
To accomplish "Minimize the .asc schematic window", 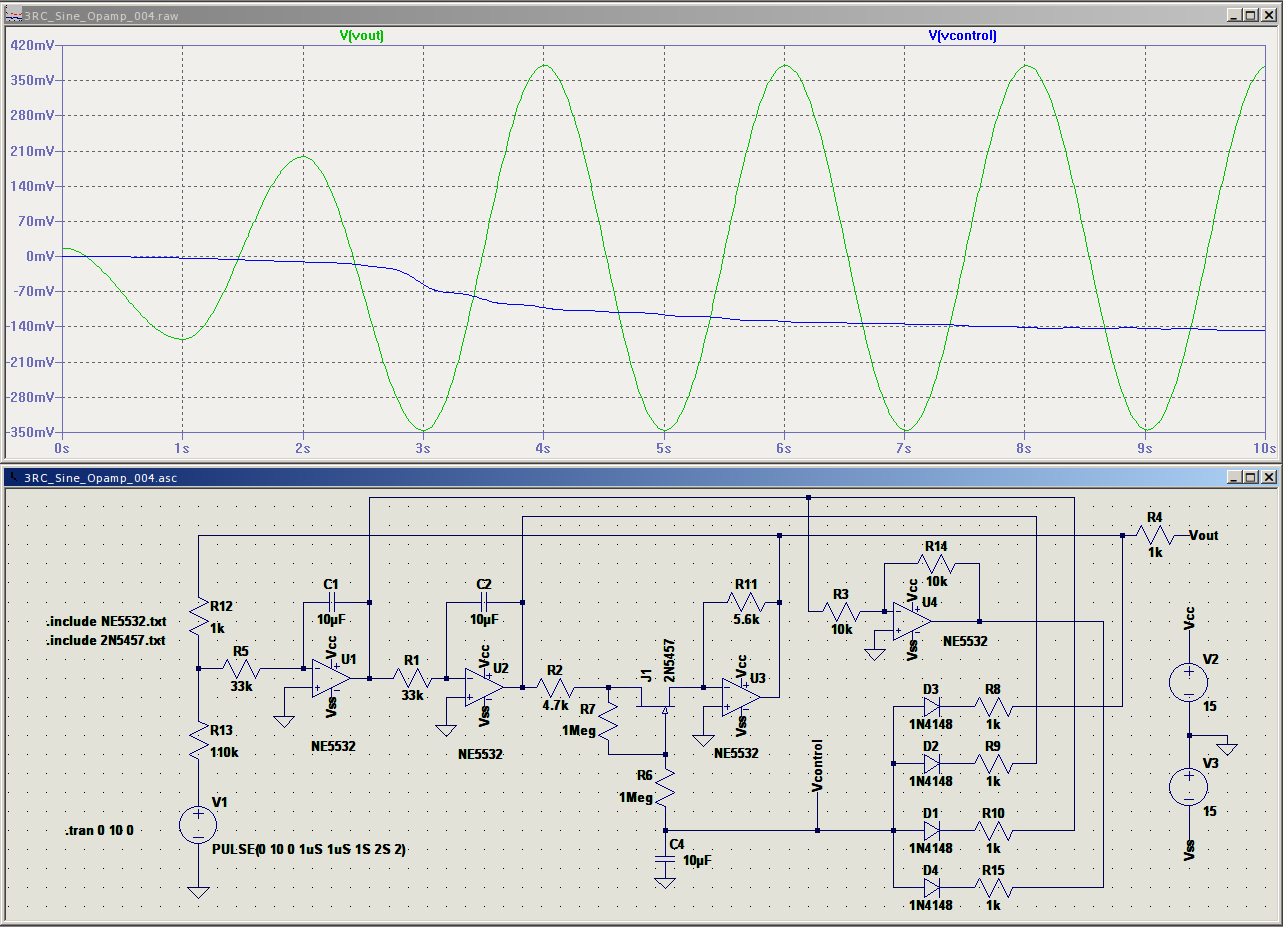I will tap(1235, 477).
